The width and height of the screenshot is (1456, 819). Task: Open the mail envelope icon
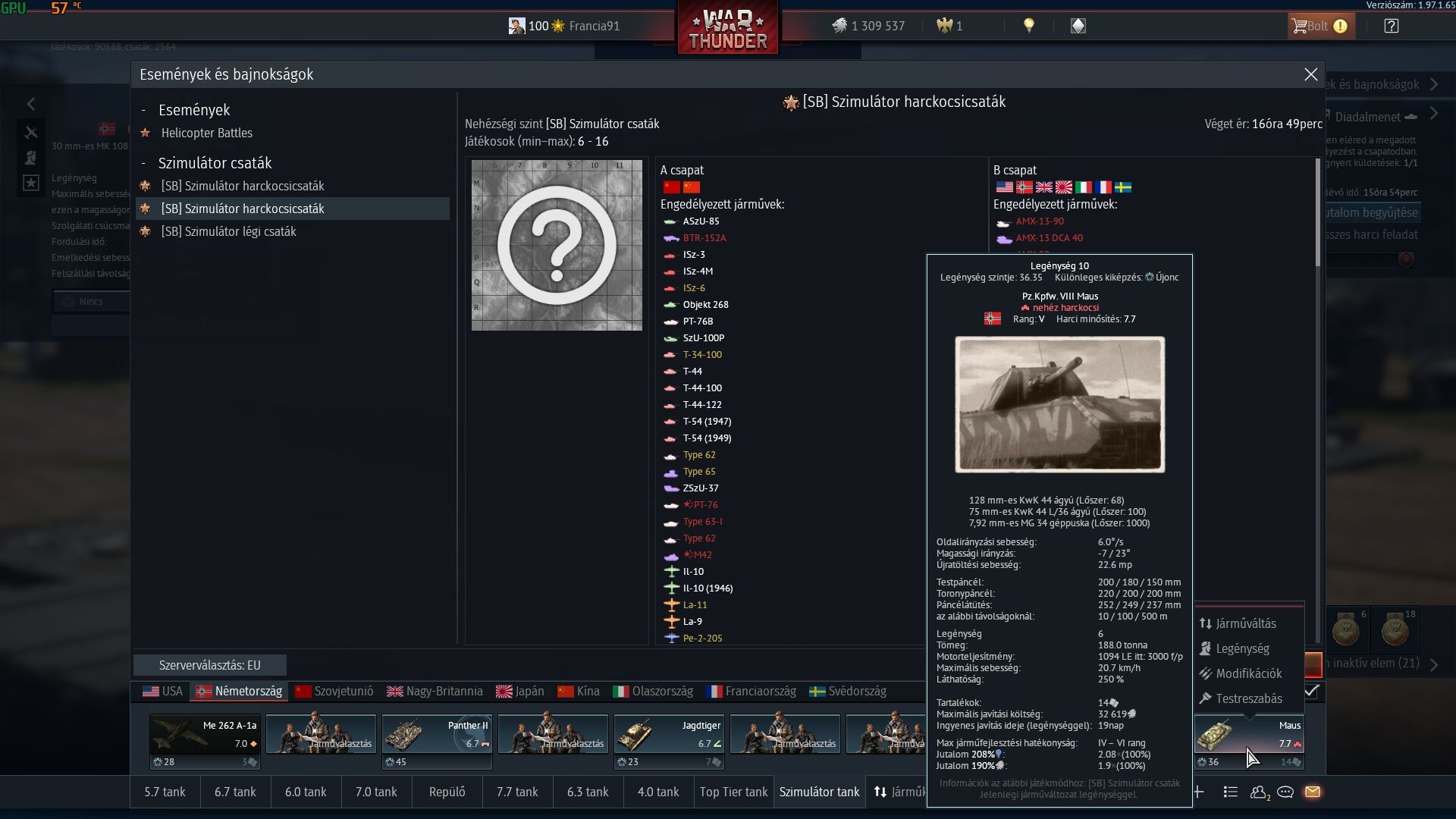point(1313,792)
